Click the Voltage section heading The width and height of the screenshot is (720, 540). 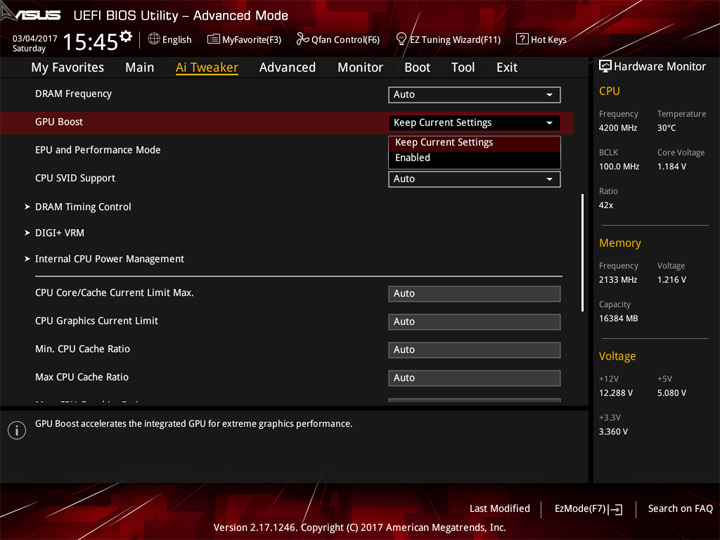[617, 356]
